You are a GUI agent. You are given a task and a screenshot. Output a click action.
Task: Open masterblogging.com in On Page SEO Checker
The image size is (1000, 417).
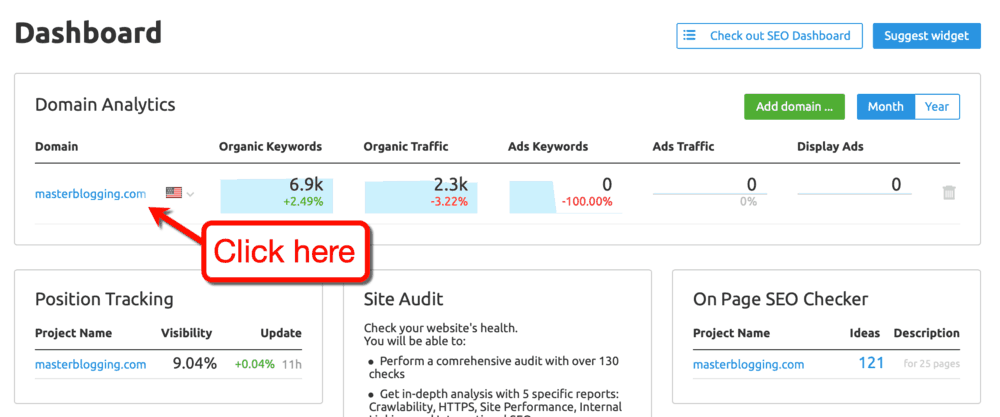click(749, 365)
